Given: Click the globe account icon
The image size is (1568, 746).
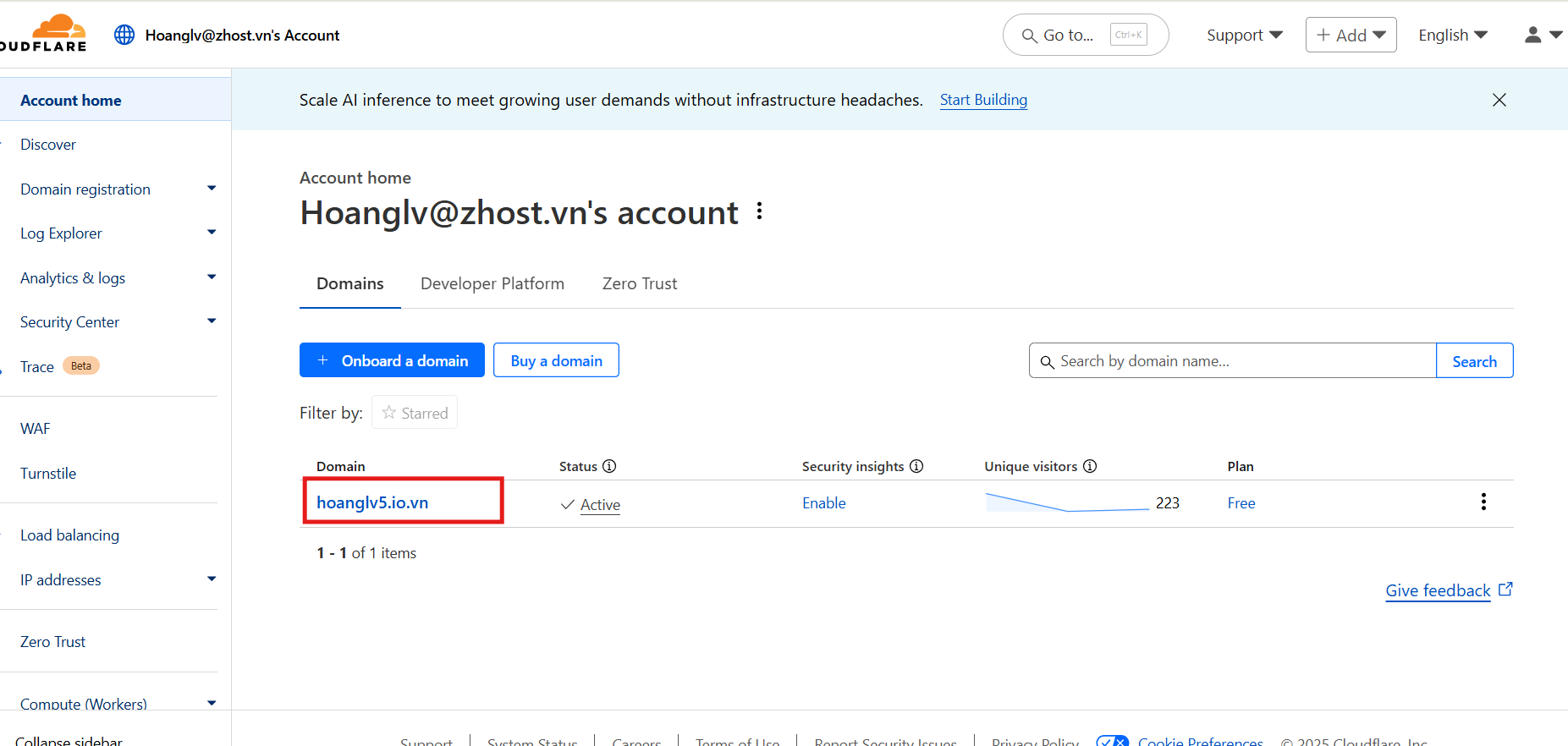Looking at the screenshot, I should pos(124,35).
